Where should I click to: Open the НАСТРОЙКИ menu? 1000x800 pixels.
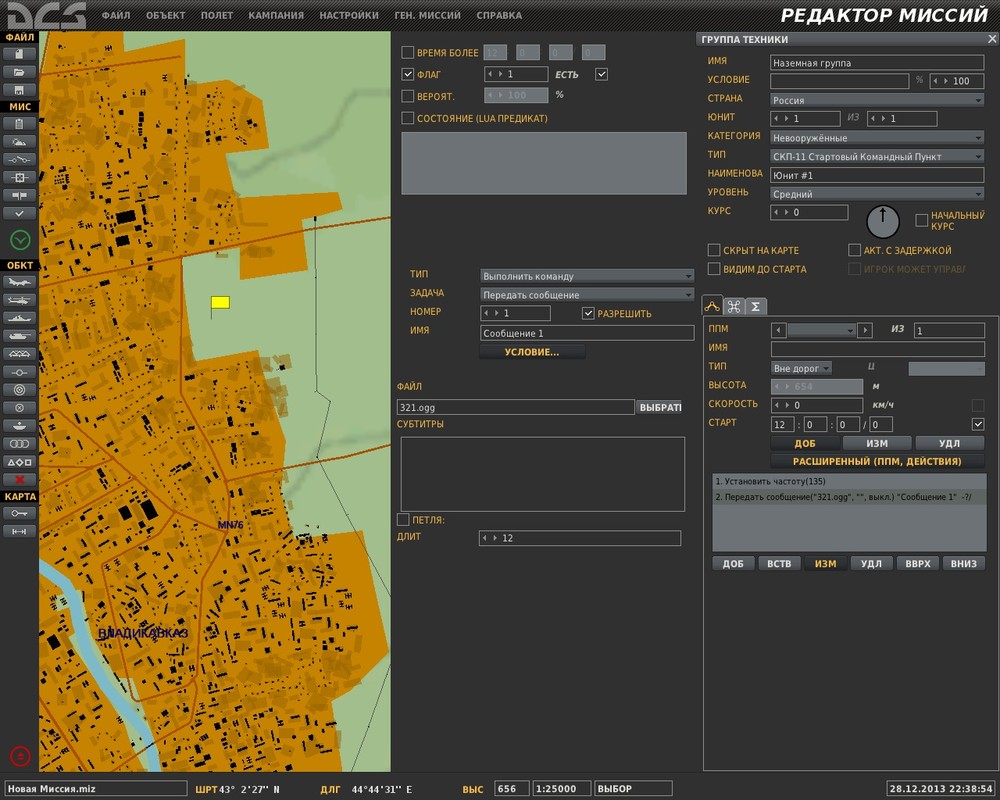tap(349, 16)
